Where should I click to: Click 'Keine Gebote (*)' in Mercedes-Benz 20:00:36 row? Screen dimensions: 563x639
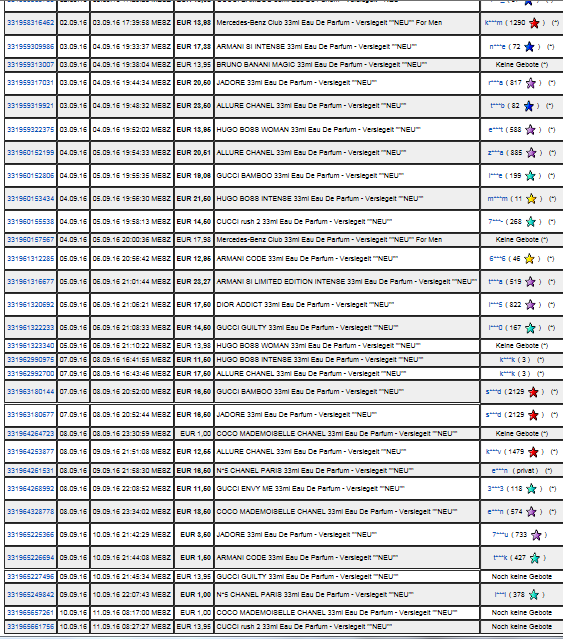coord(521,240)
